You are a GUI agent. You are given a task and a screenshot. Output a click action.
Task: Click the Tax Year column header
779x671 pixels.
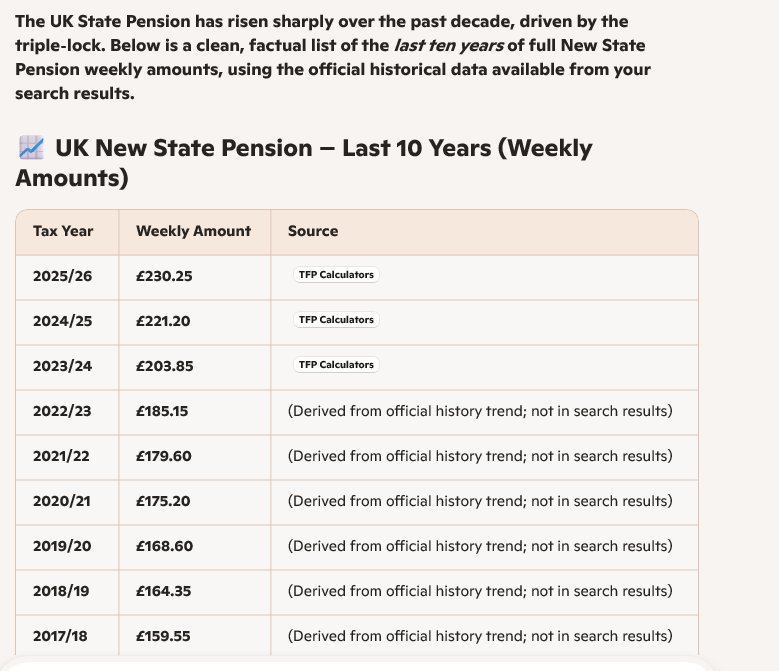63,231
